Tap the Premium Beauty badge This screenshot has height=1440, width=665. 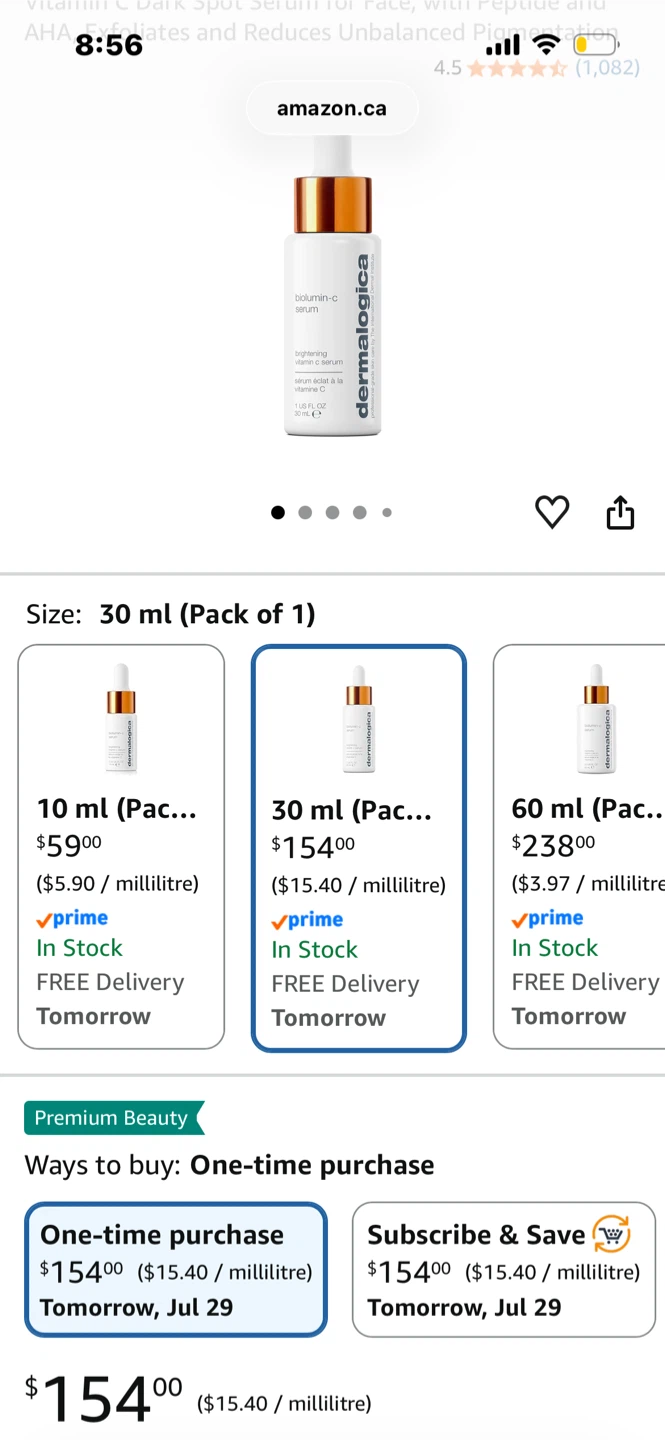tap(114, 1118)
